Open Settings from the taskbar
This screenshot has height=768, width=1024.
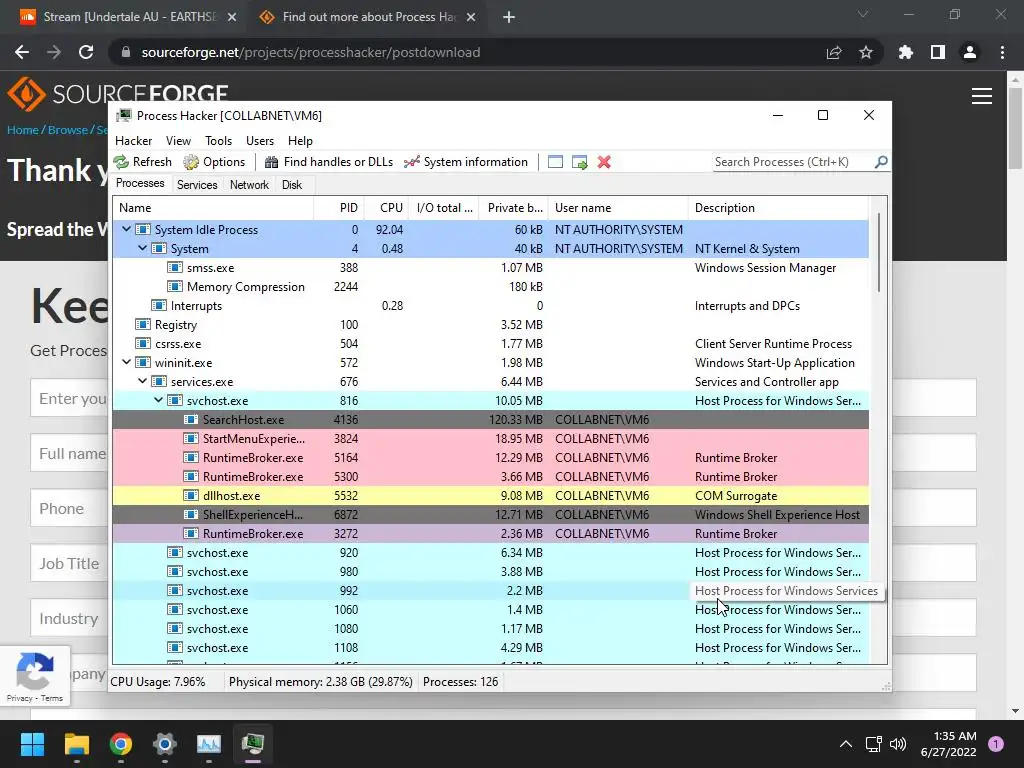pos(165,744)
